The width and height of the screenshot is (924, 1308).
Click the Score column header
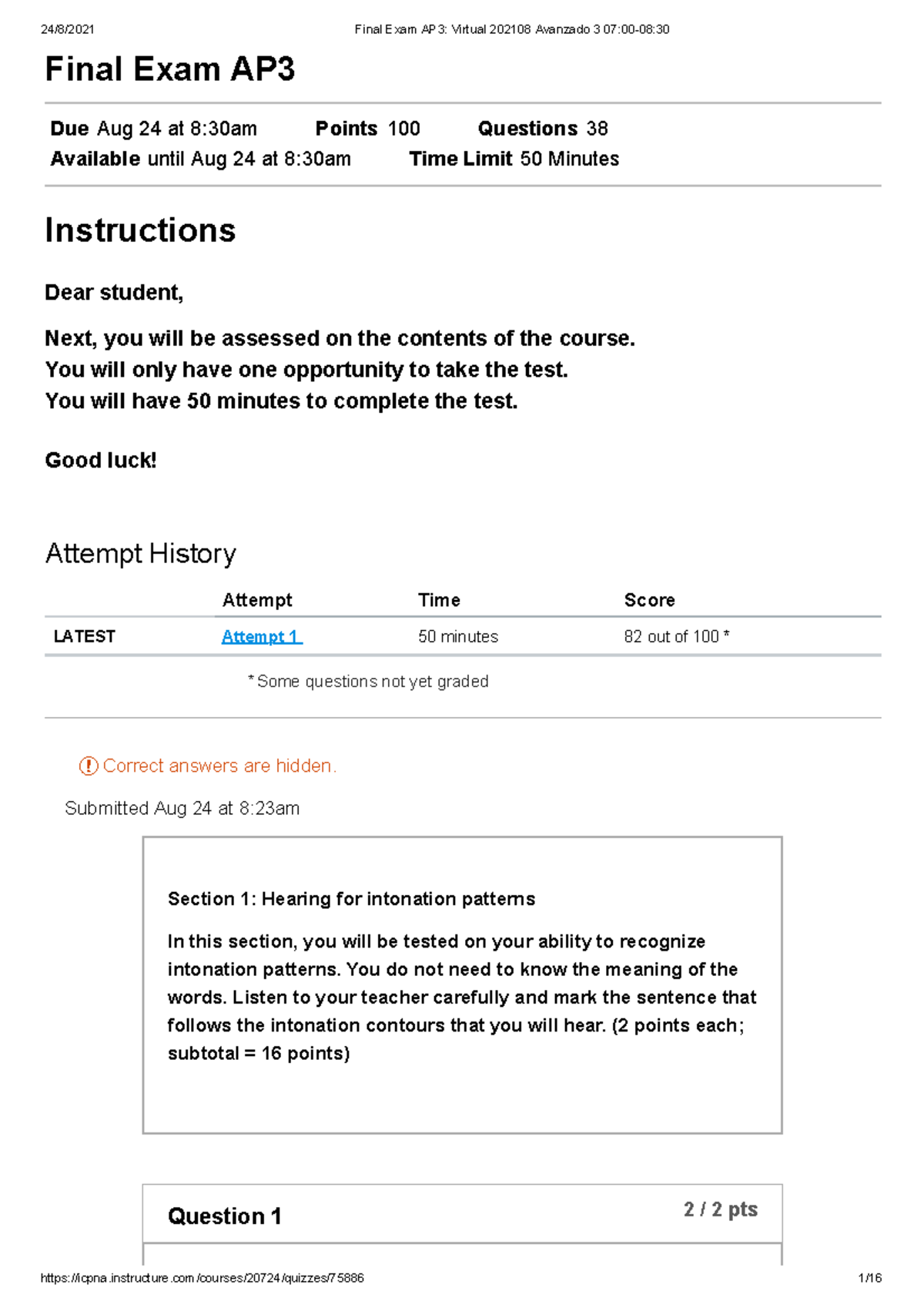650,600
